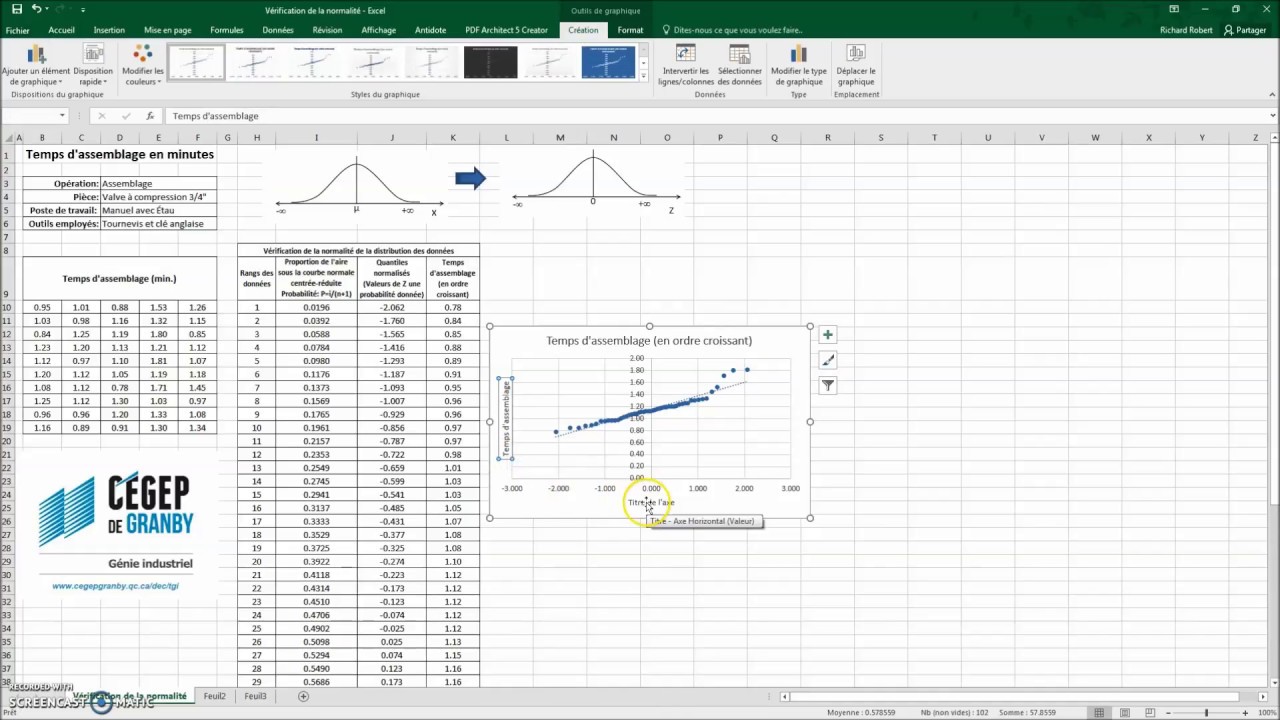Open Disposition rapide layouts dropdown
The image size is (1280, 720).
93,65
